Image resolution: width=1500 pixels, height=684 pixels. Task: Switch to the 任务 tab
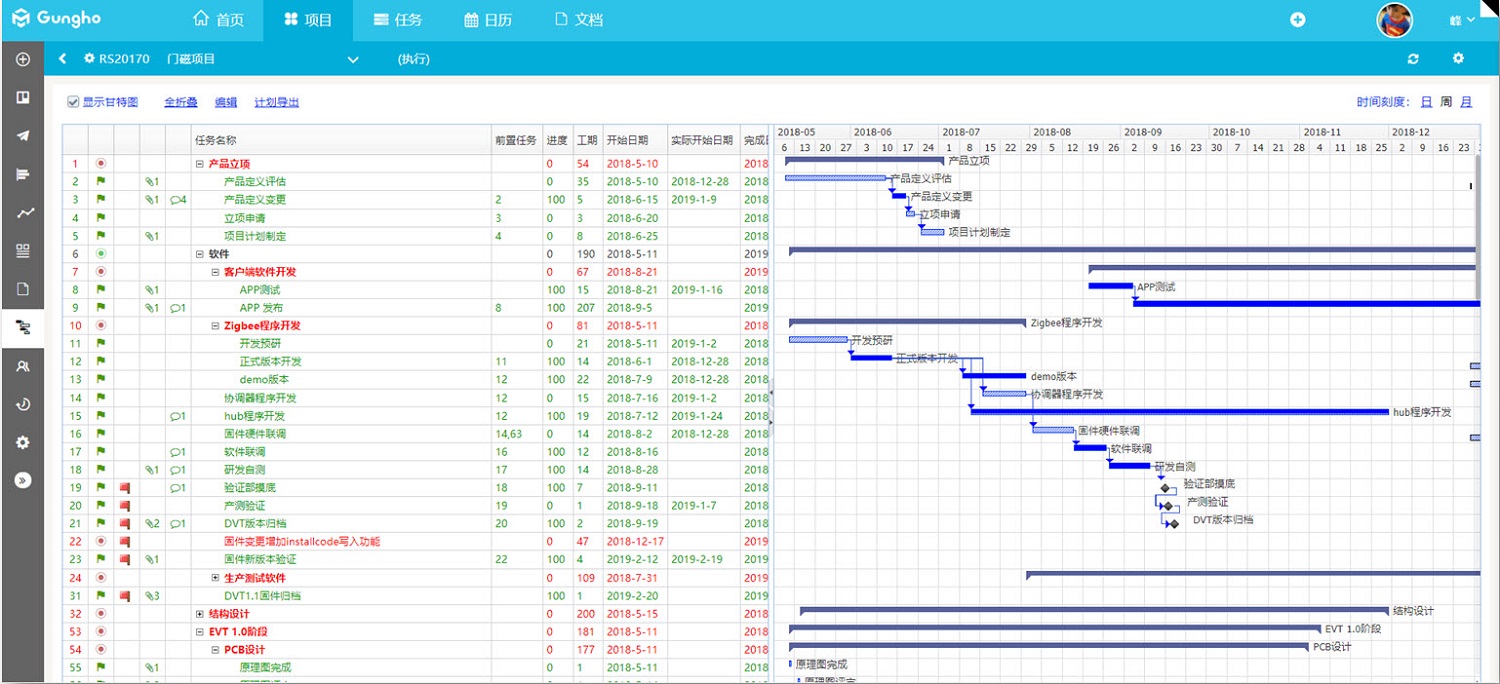click(x=397, y=20)
